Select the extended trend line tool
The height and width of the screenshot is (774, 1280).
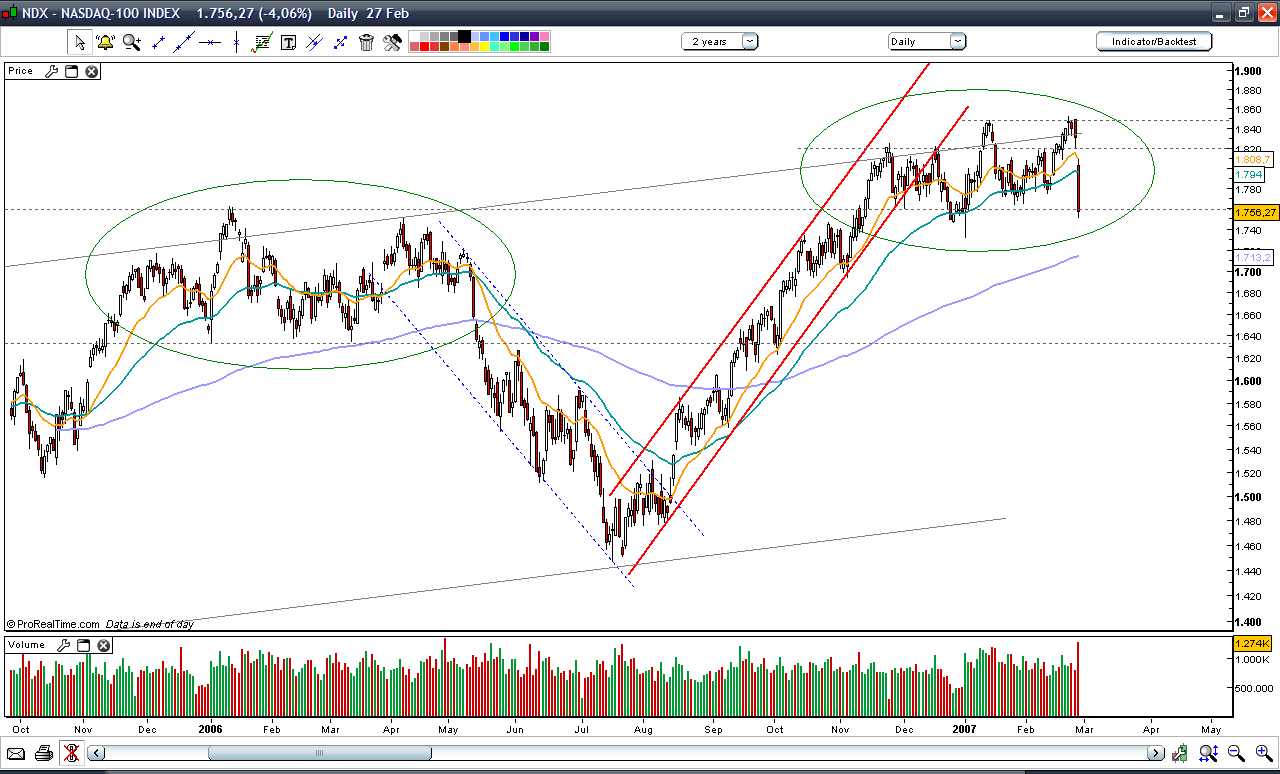tap(183, 42)
